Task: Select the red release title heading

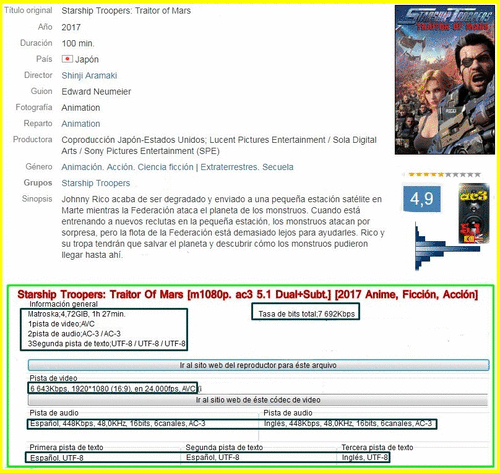Action: [248, 295]
